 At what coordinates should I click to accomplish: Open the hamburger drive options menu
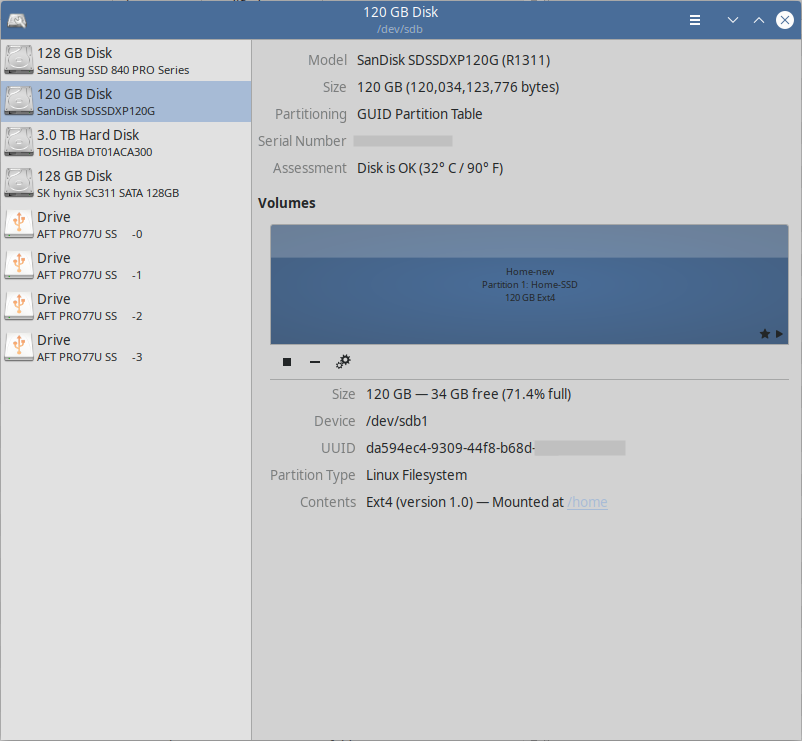click(x=695, y=20)
